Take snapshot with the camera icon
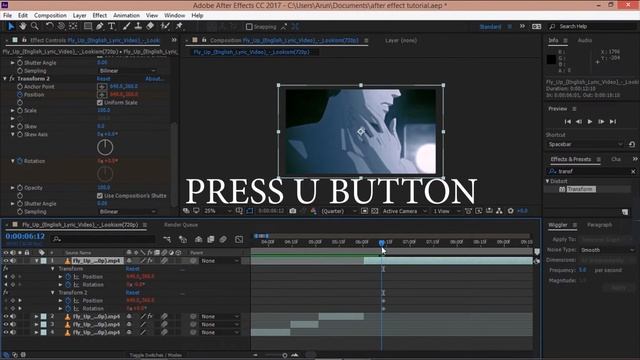Viewport: 640px width, 360px height. 293,211
